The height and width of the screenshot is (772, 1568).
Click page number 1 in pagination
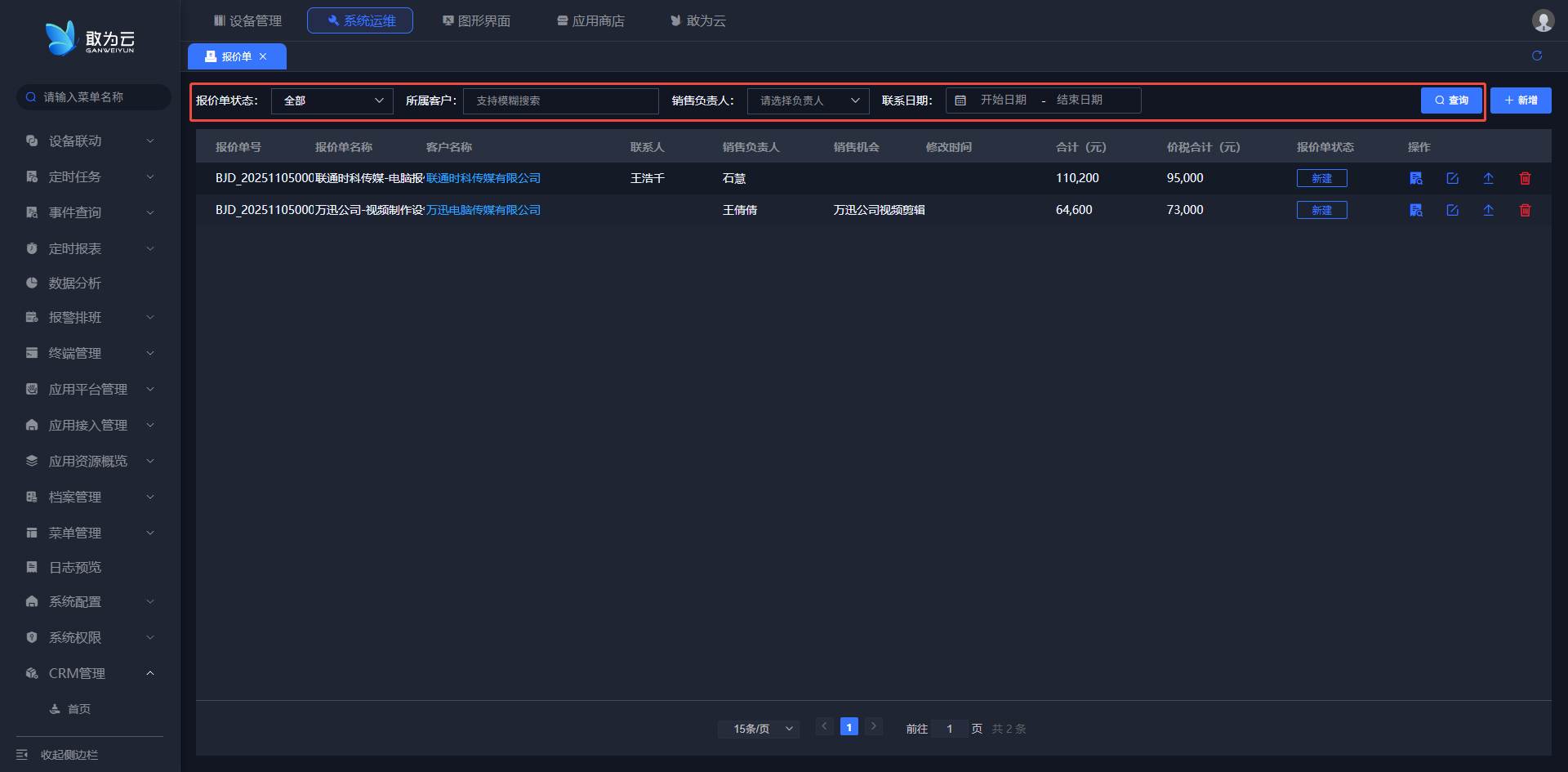849,726
